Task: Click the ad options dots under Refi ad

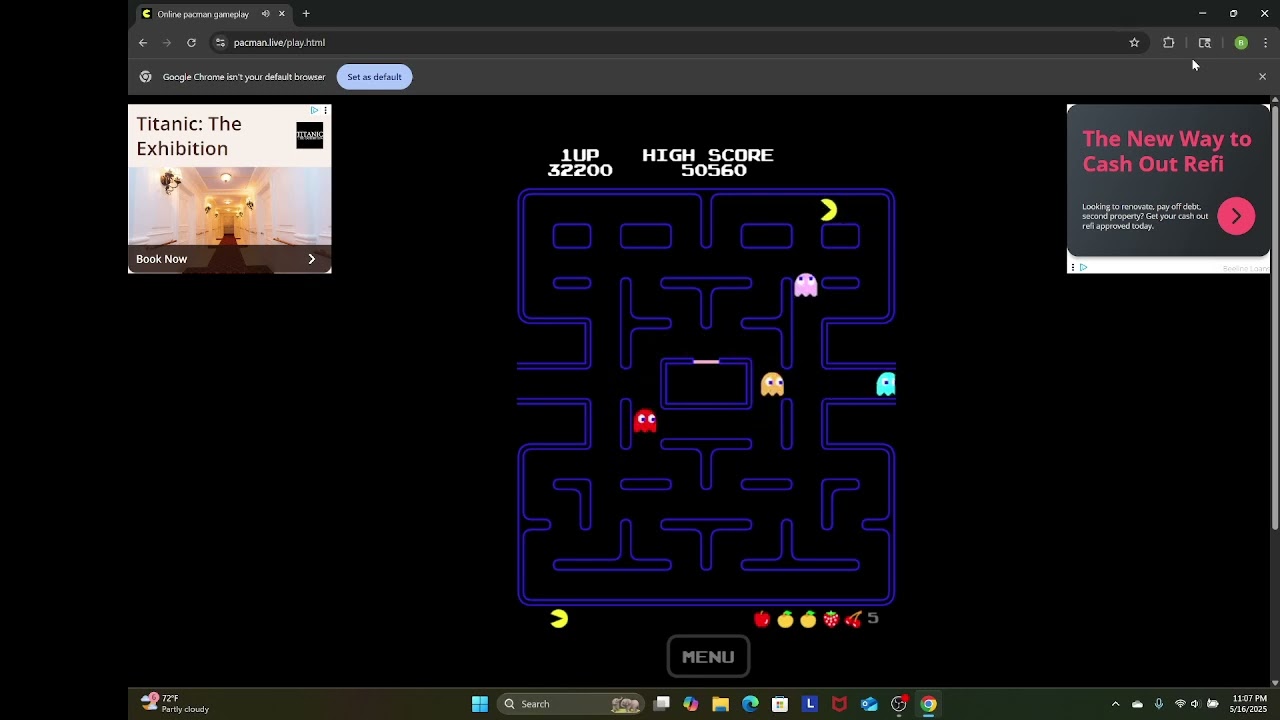Action: pos(1072,267)
